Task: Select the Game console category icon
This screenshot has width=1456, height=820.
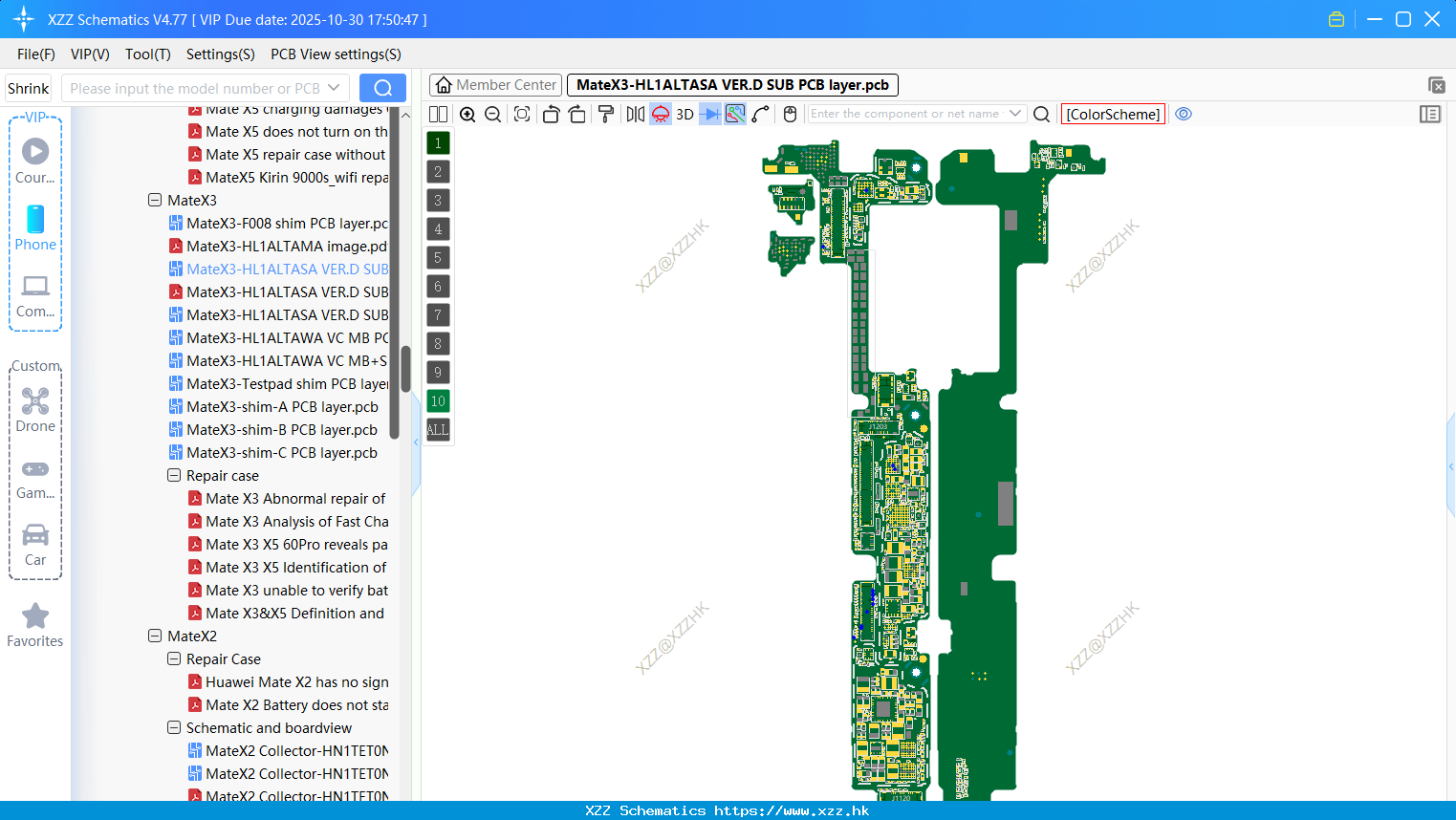Action: click(35, 478)
